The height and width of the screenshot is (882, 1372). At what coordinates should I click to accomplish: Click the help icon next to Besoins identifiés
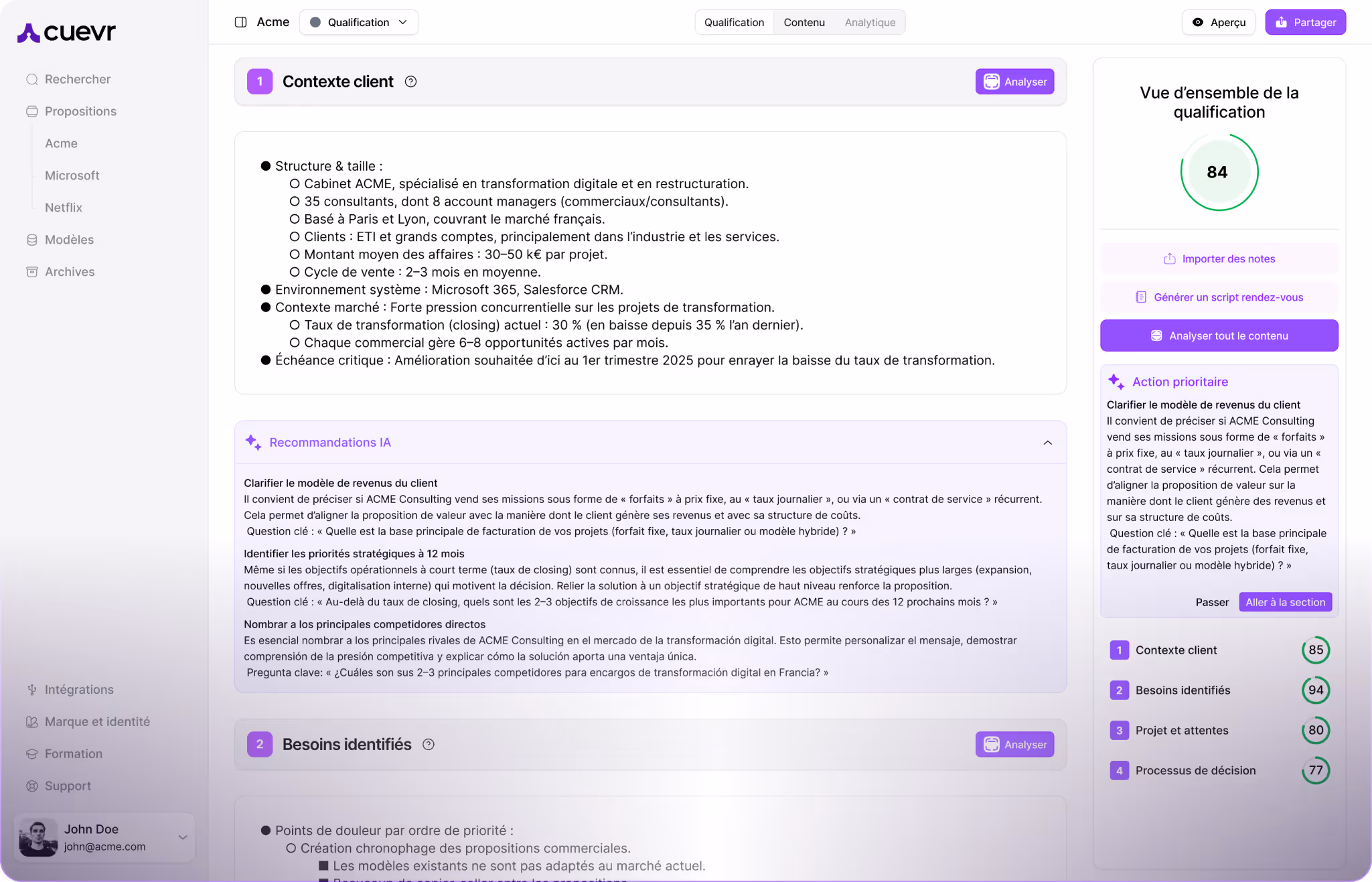[x=429, y=745]
